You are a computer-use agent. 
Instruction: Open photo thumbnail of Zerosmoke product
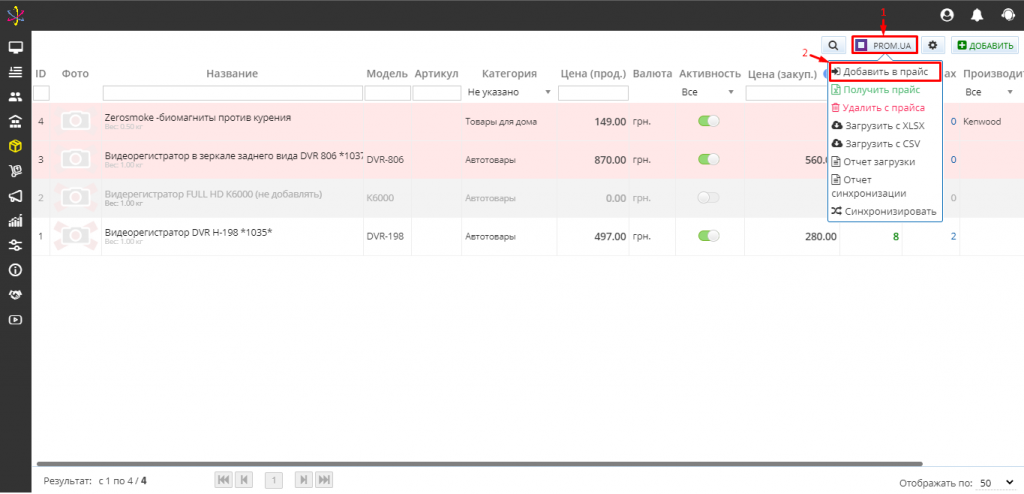click(76, 121)
